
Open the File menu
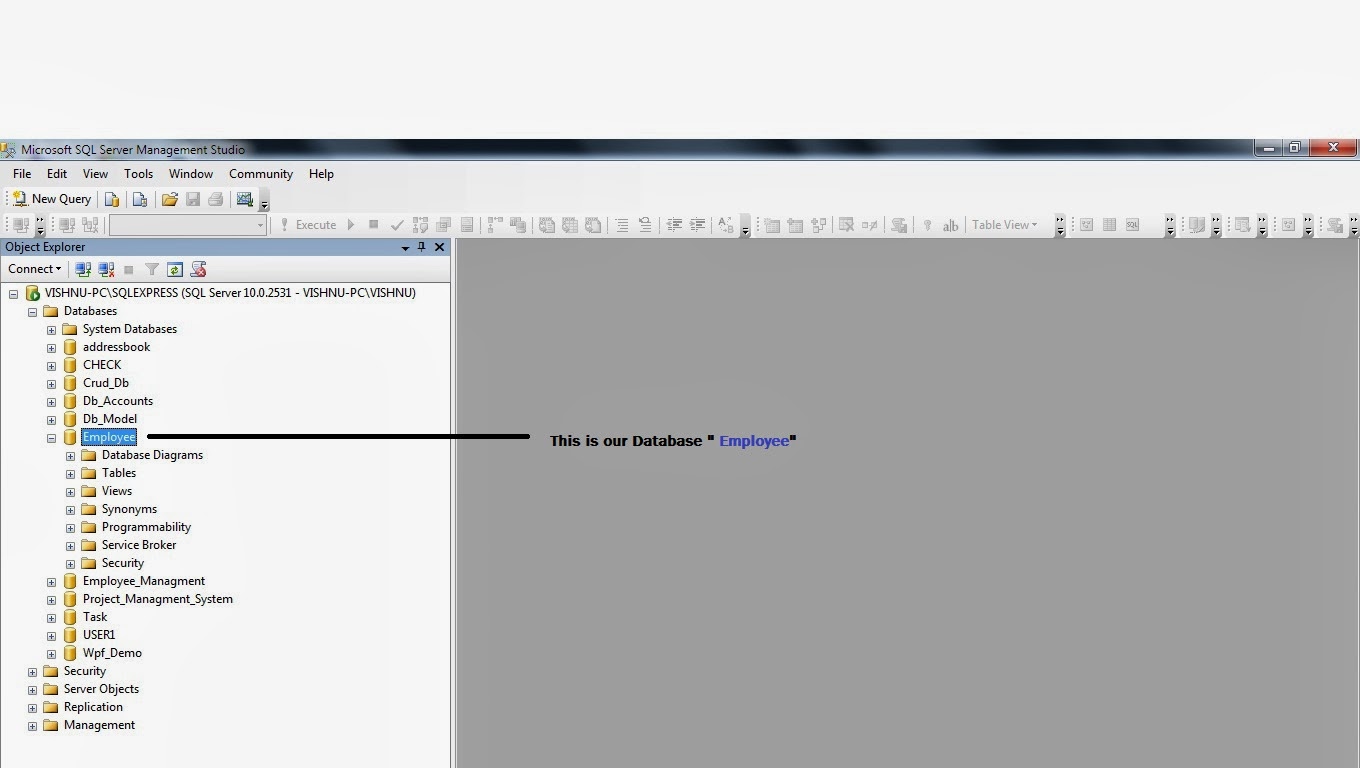pyautogui.click(x=22, y=174)
